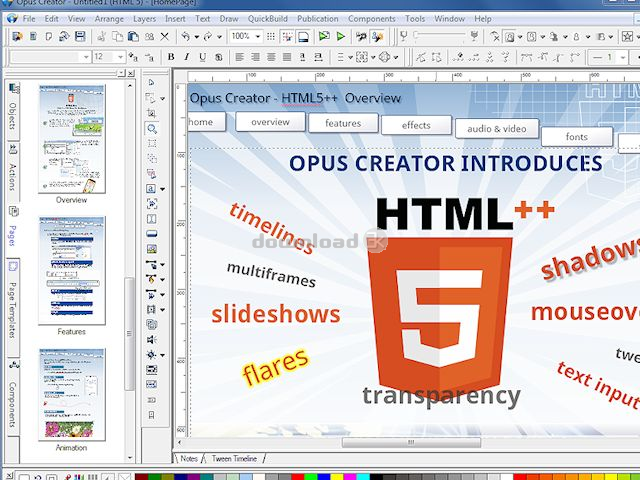The height and width of the screenshot is (480, 640).
Task: Open the bullet list dropdown arrow
Action: coord(350,58)
